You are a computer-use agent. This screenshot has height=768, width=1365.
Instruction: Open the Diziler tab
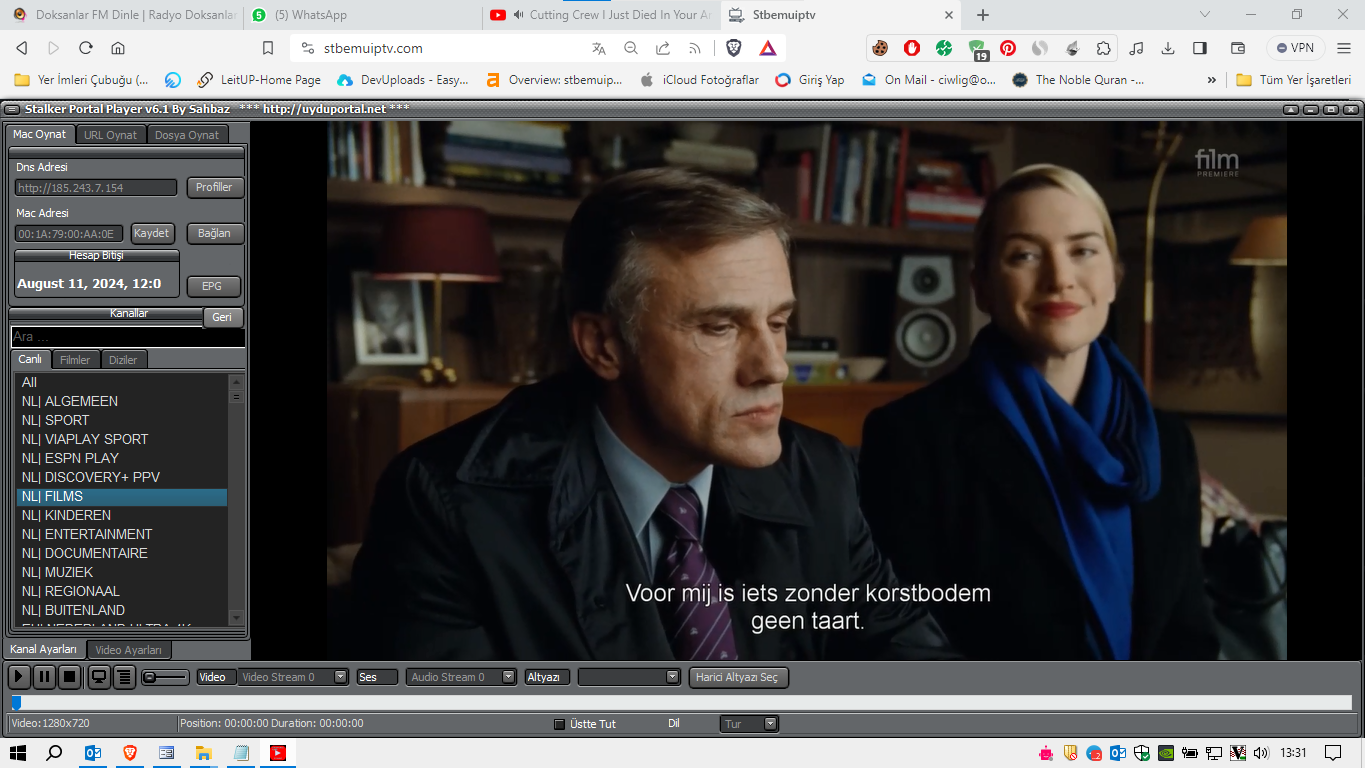123,360
